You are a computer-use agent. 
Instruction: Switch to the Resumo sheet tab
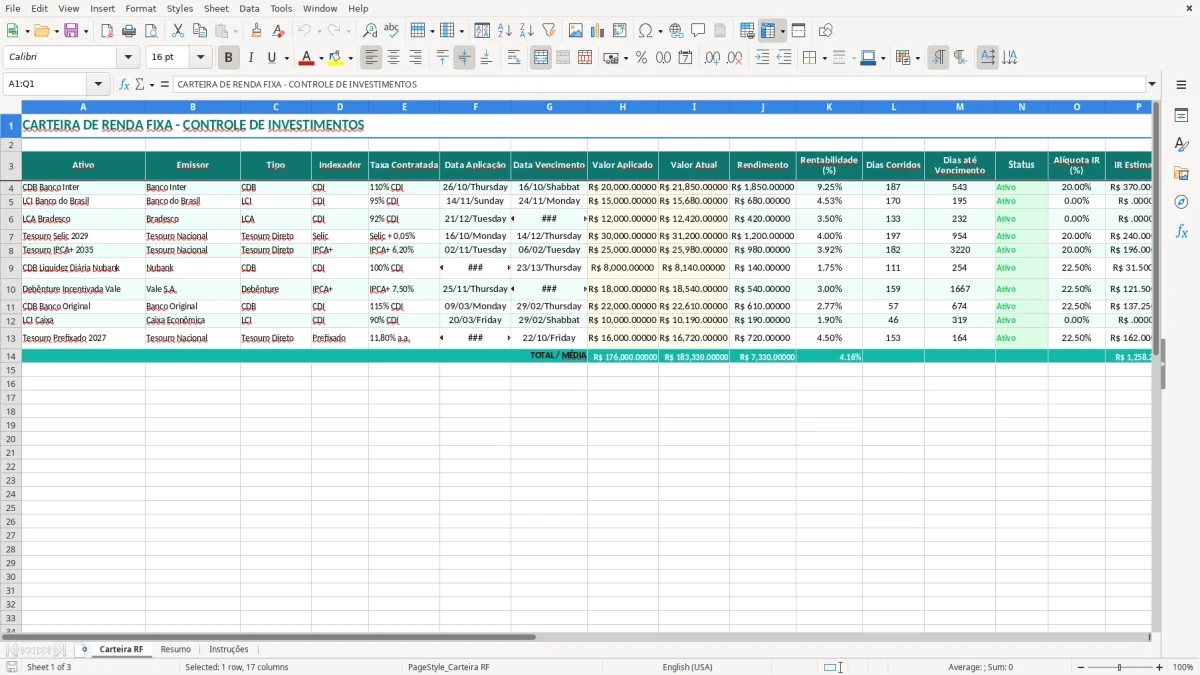[175, 649]
